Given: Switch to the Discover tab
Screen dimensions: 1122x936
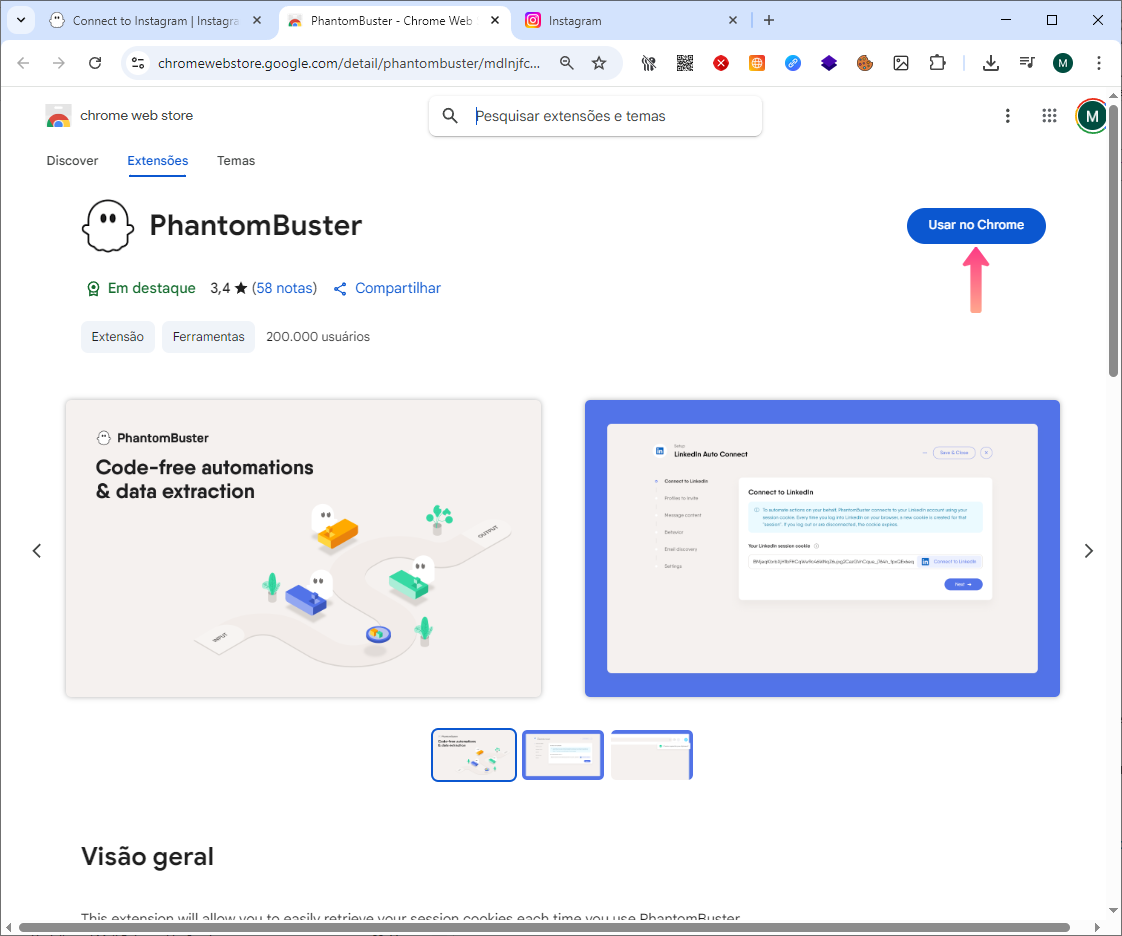Looking at the screenshot, I should point(72,160).
